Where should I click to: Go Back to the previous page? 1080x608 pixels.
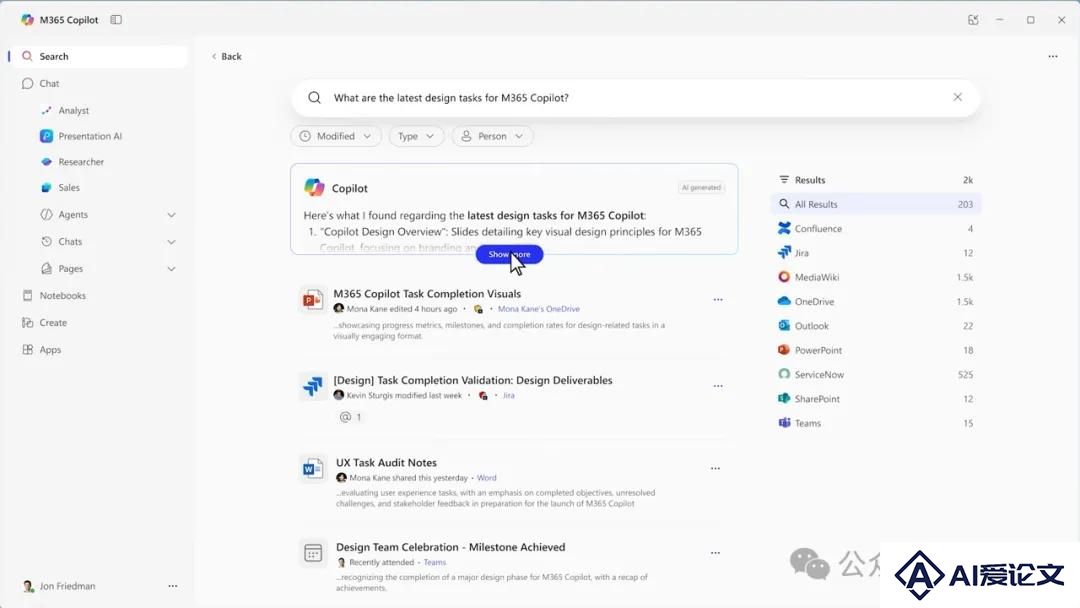click(227, 56)
